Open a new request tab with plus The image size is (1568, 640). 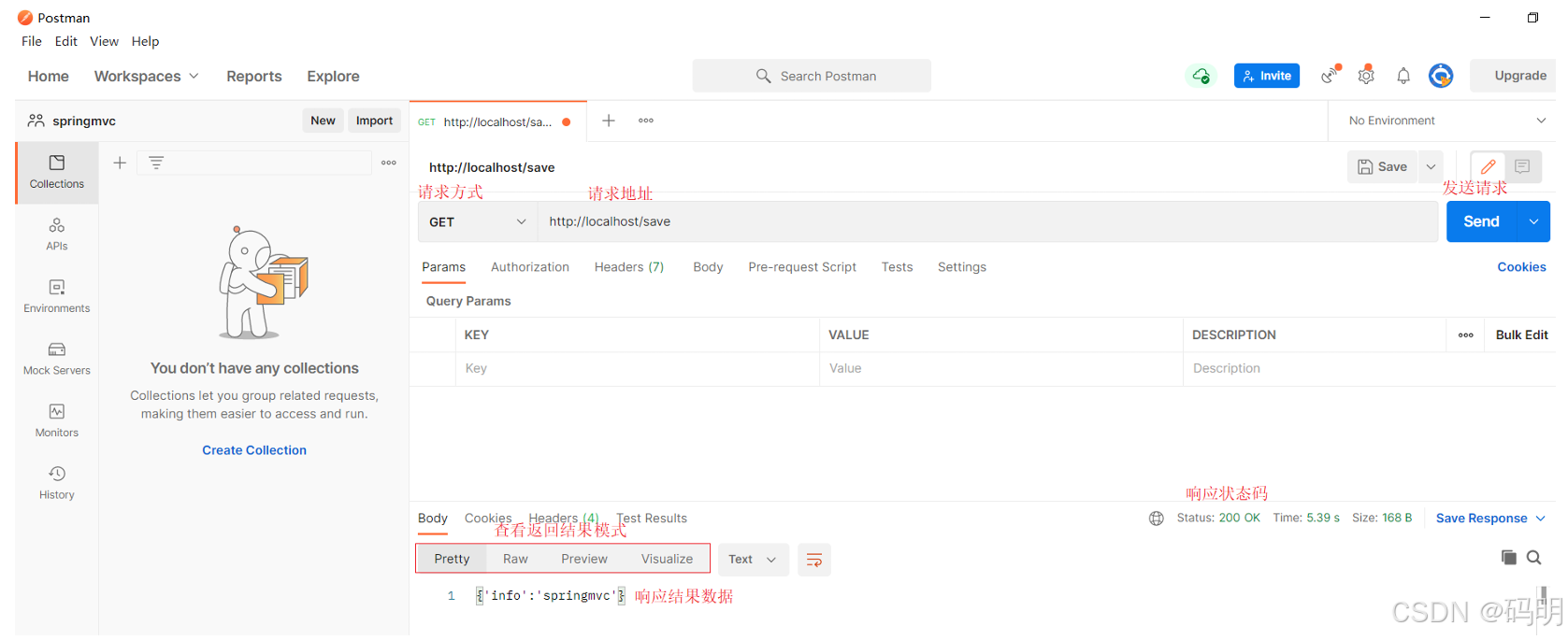pyautogui.click(x=609, y=121)
